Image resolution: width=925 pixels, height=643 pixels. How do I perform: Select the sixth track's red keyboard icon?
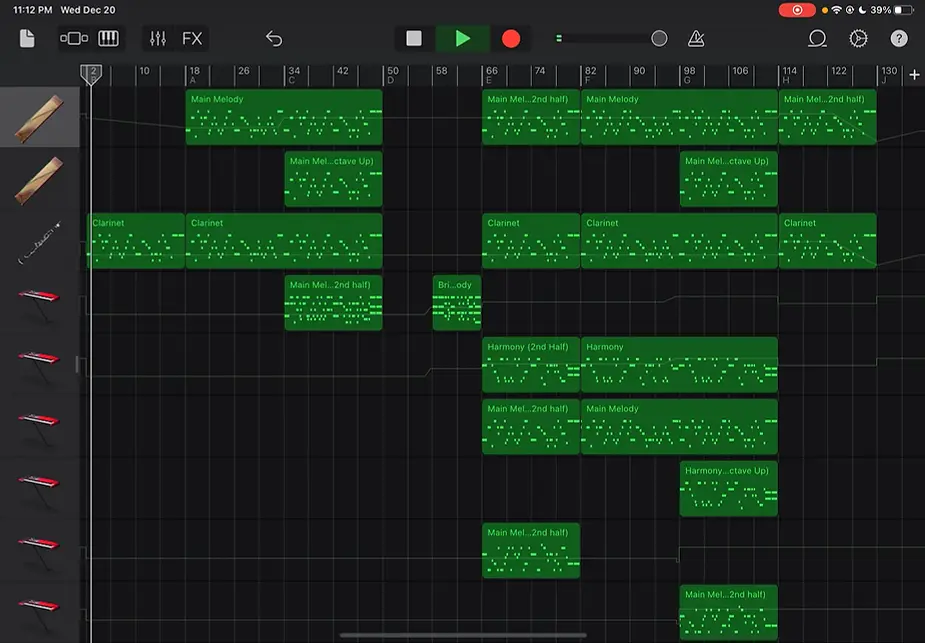(x=40, y=427)
